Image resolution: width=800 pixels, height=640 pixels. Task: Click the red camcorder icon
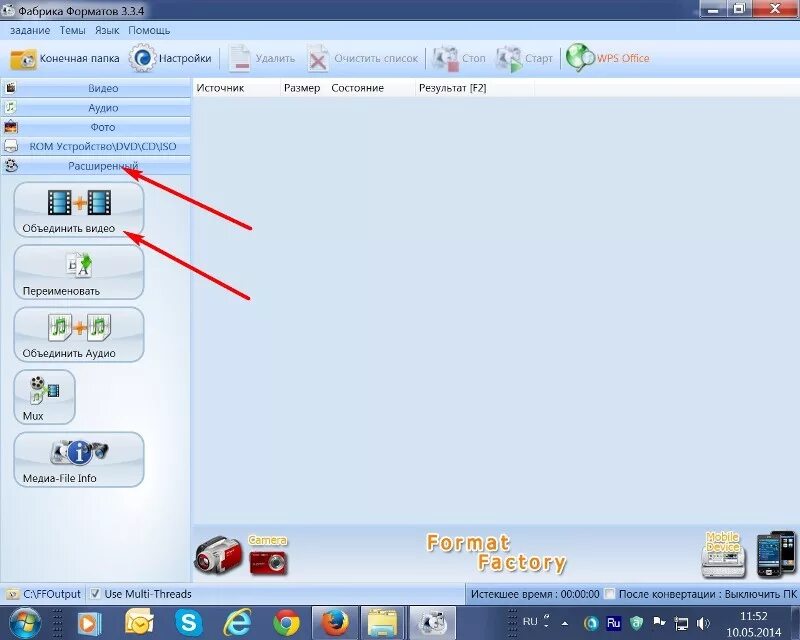218,555
